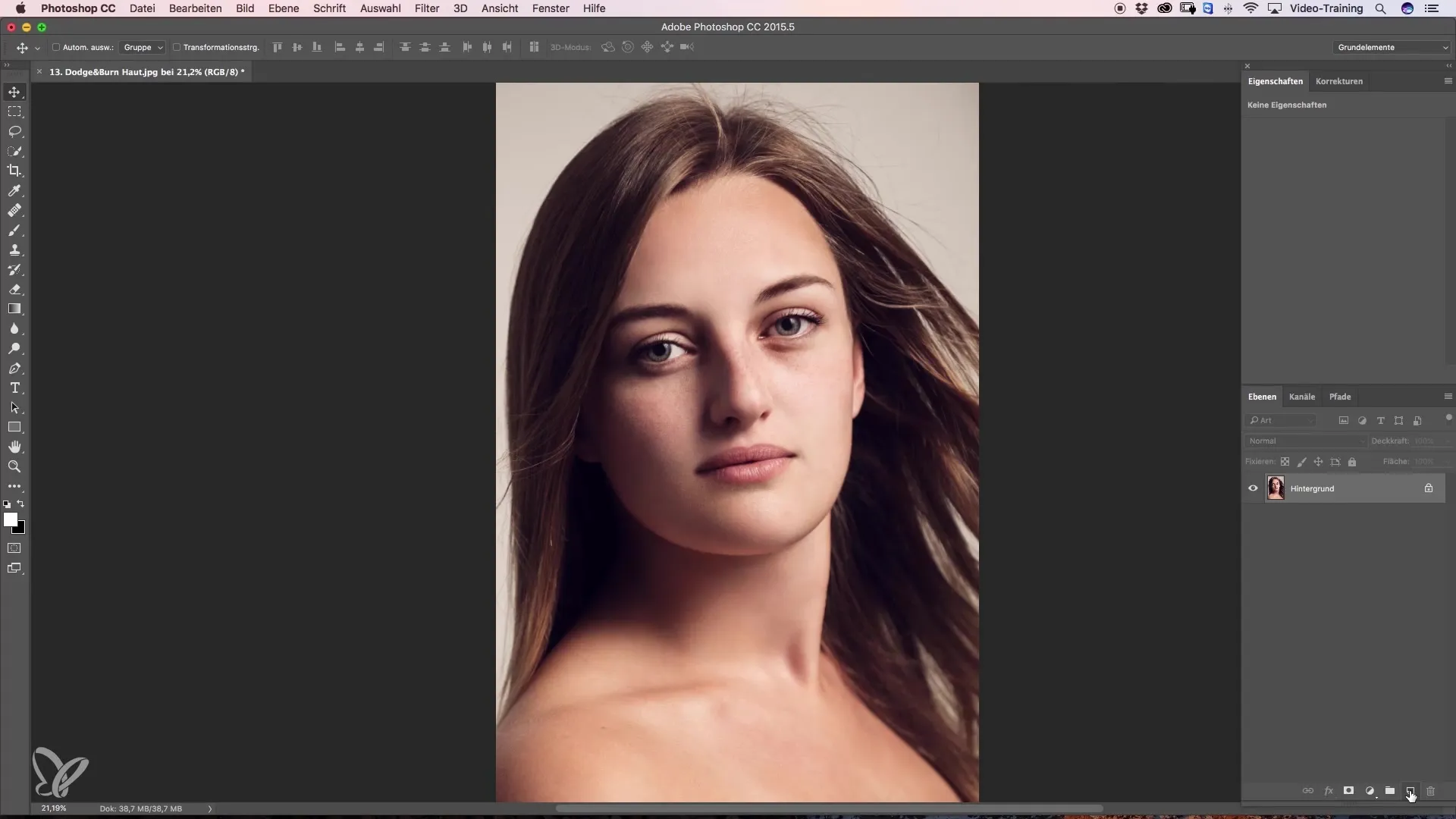Select the Healing Brush tool
This screenshot has height=819, width=1456.
pos(14,210)
